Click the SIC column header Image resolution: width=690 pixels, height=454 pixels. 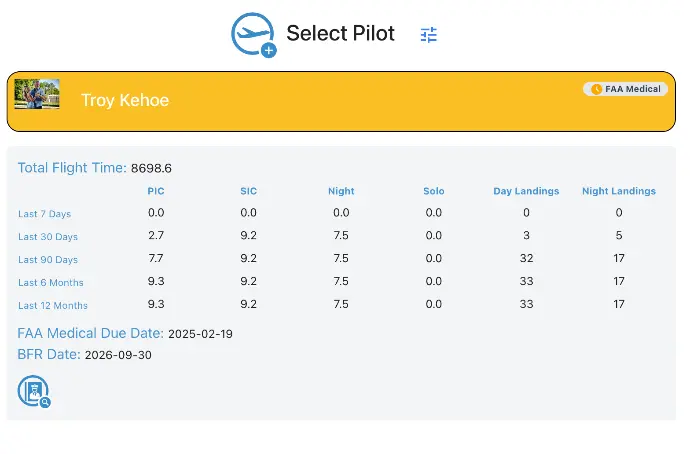coord(249,191)
